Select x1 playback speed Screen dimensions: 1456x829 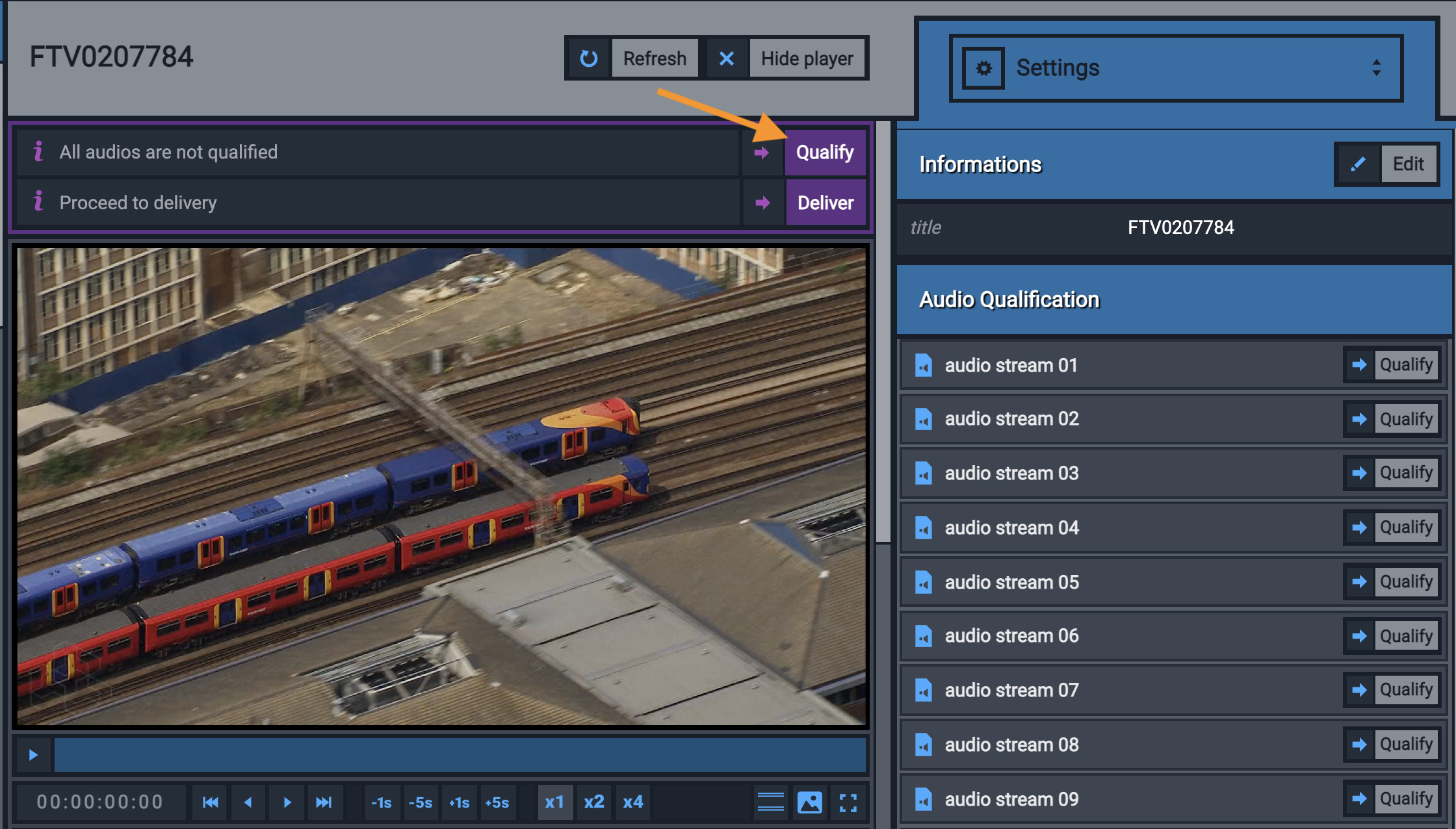coord(554,802)
